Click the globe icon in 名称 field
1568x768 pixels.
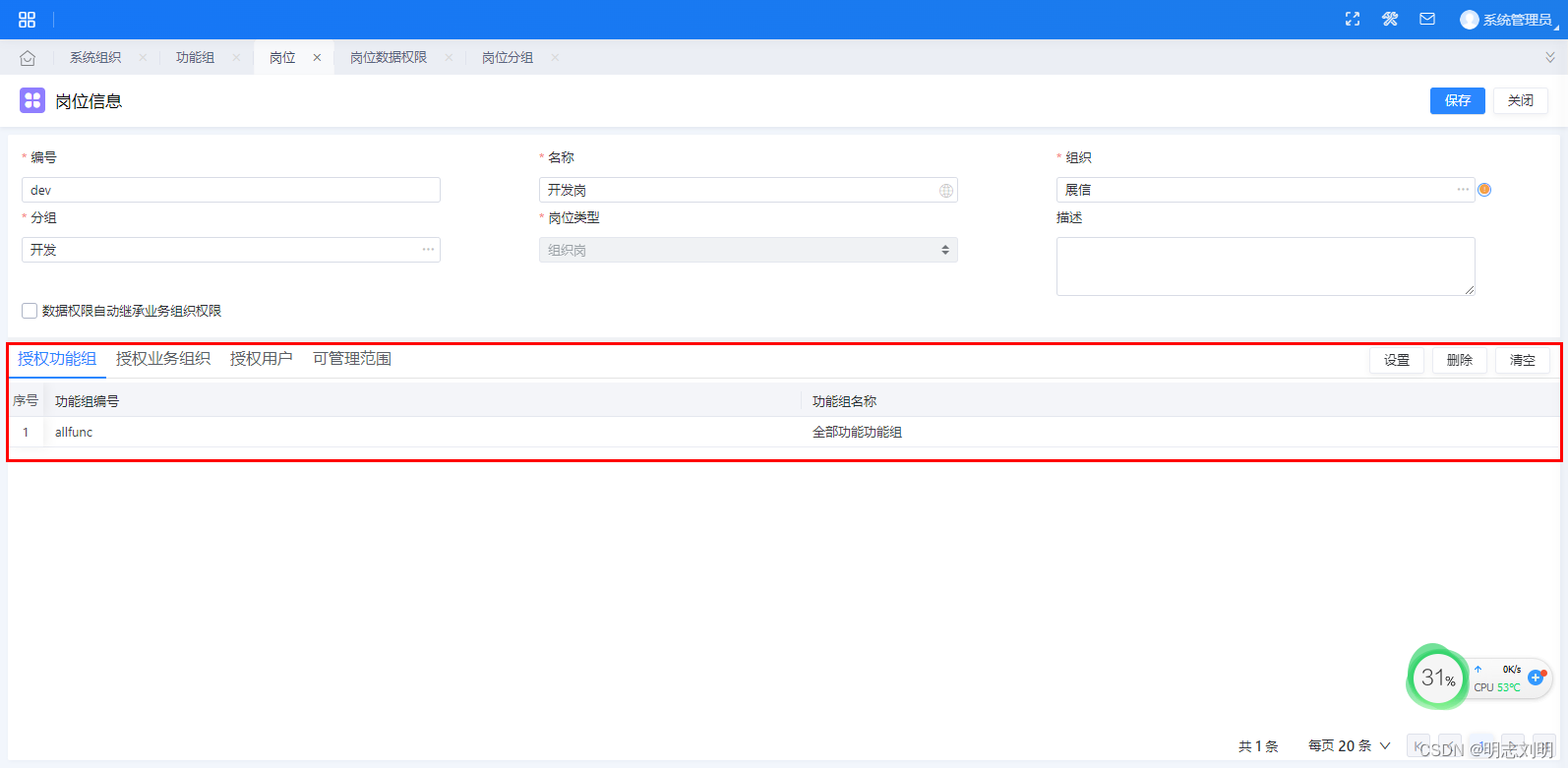[x=945, y=191]
